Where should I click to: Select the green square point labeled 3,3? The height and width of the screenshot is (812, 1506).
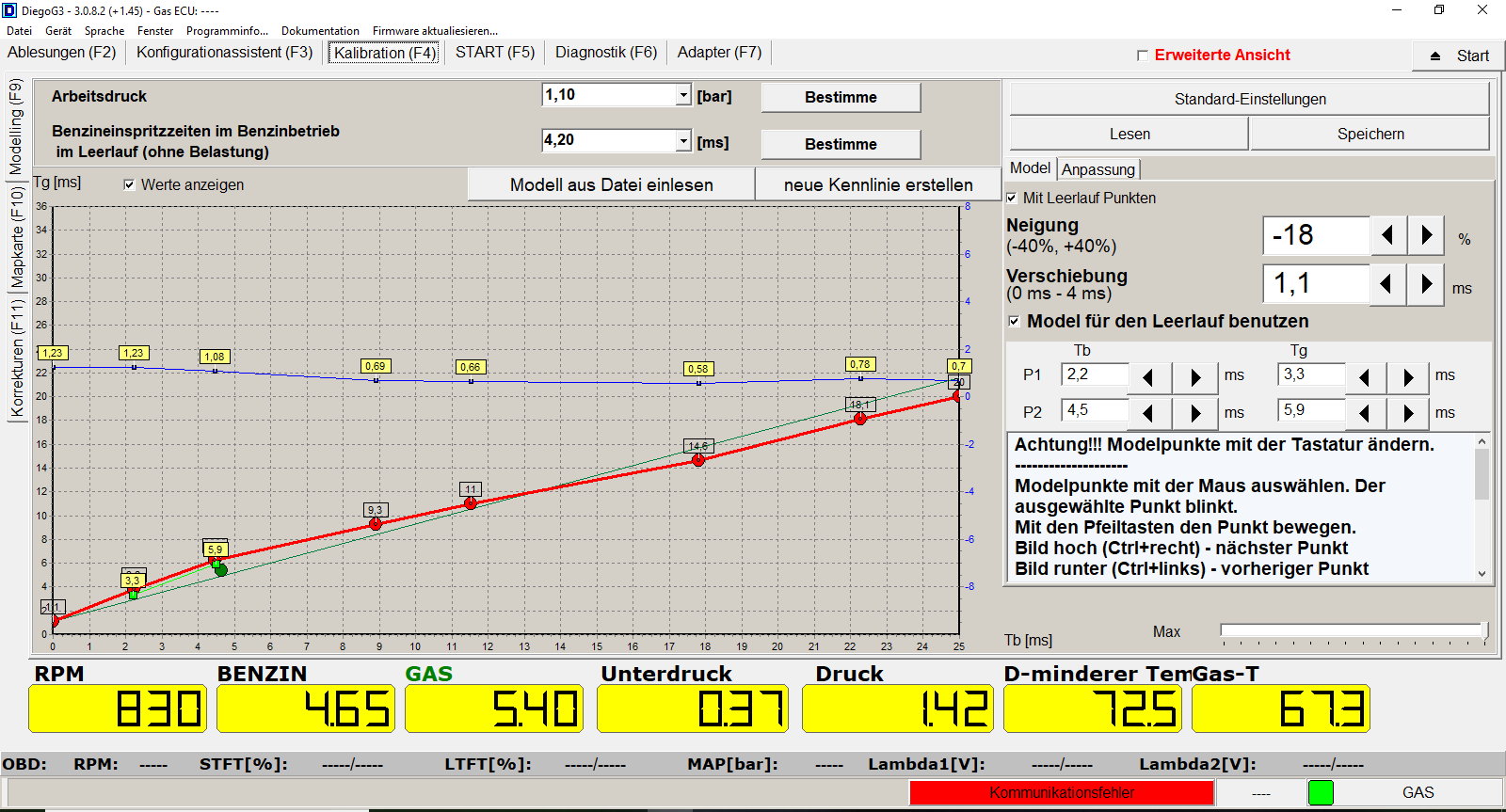tap(134, 595)
